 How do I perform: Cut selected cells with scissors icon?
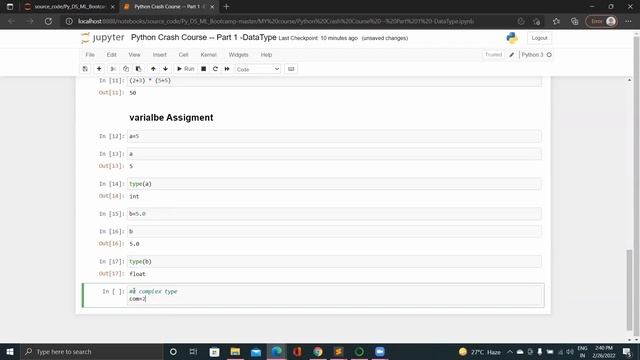(113, 69)
